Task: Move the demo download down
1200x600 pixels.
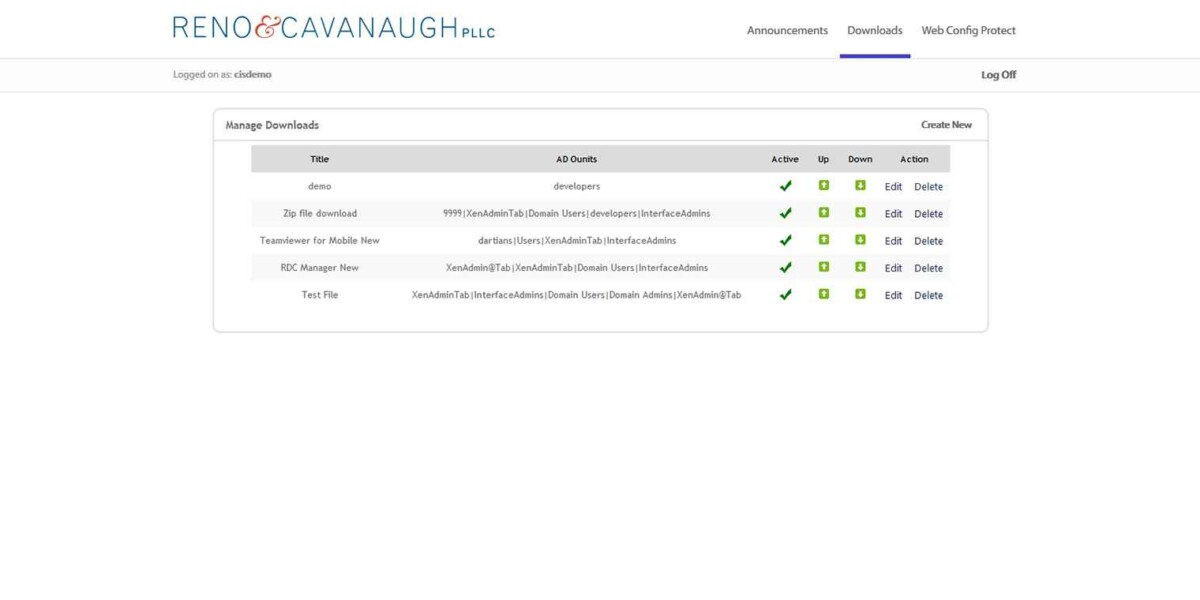Action: click(860, 186)
